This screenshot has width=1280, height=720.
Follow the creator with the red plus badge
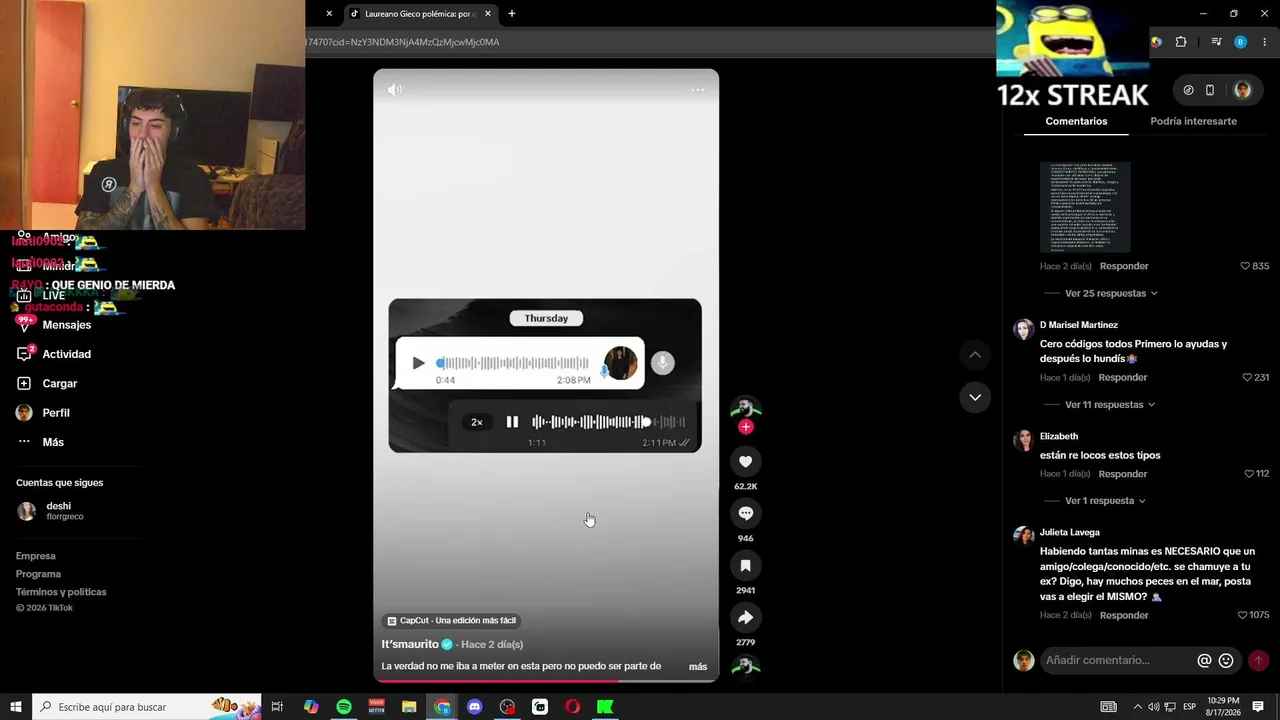(745, 427)
